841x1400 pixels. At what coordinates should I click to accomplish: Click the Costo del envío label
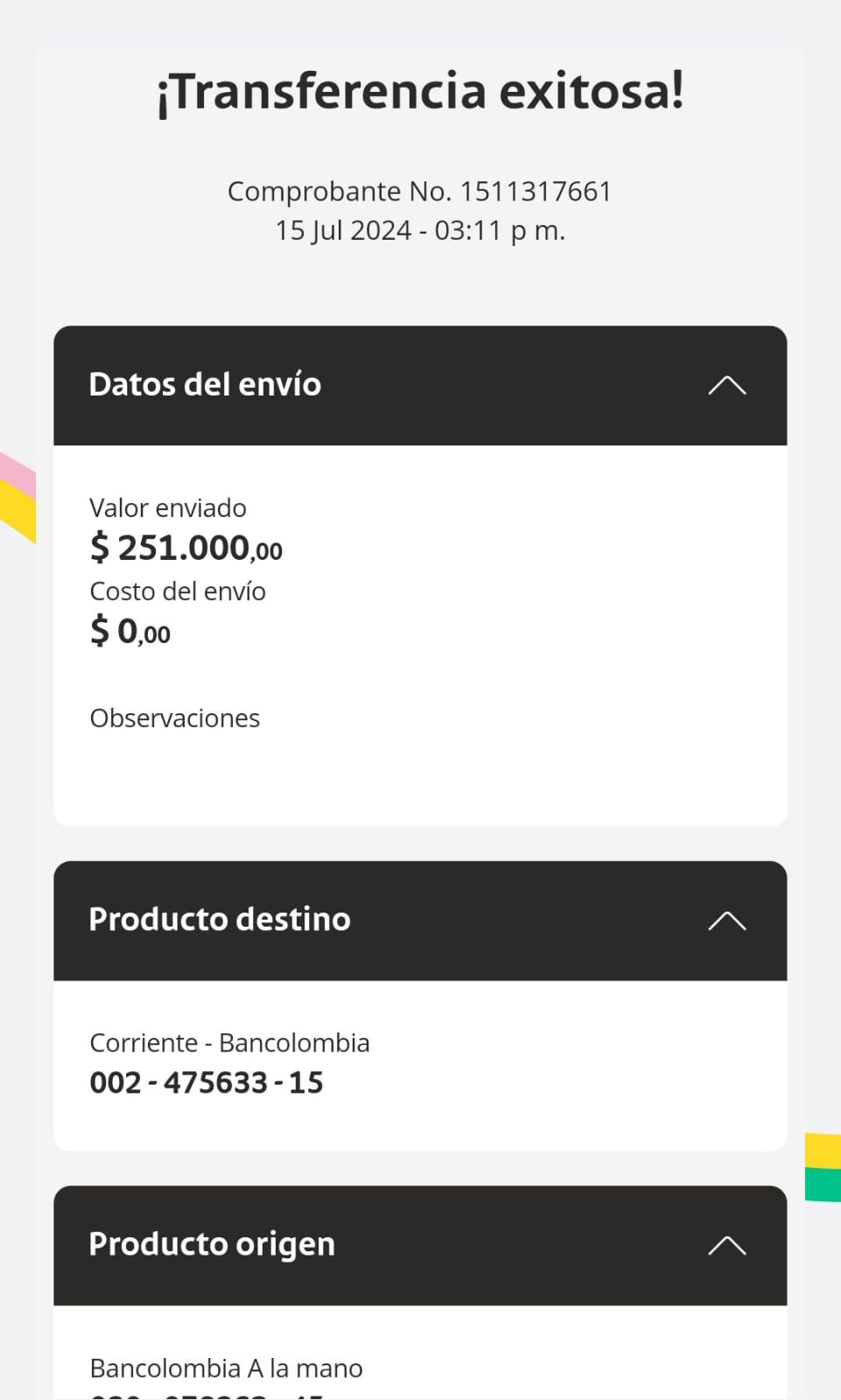(178, 591)
